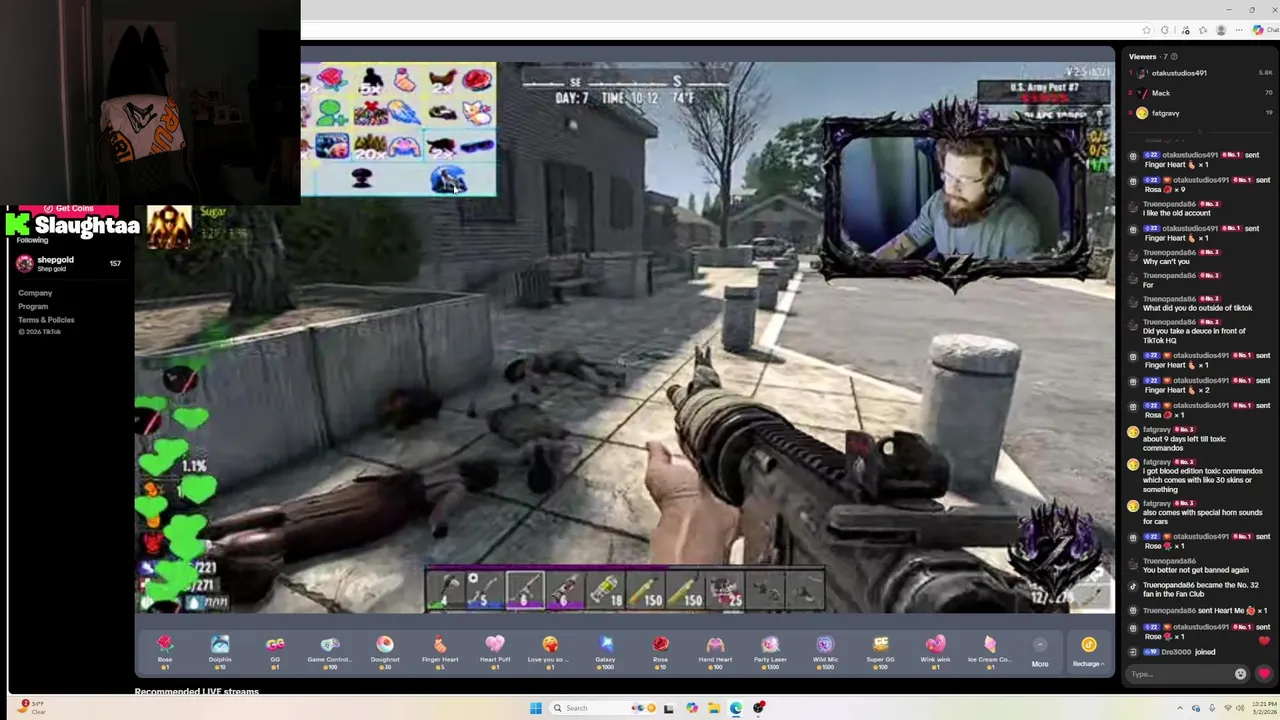Send the Wild Mic gift
The width and height of the screenshot is (1280, 720).
pos(825,650)
